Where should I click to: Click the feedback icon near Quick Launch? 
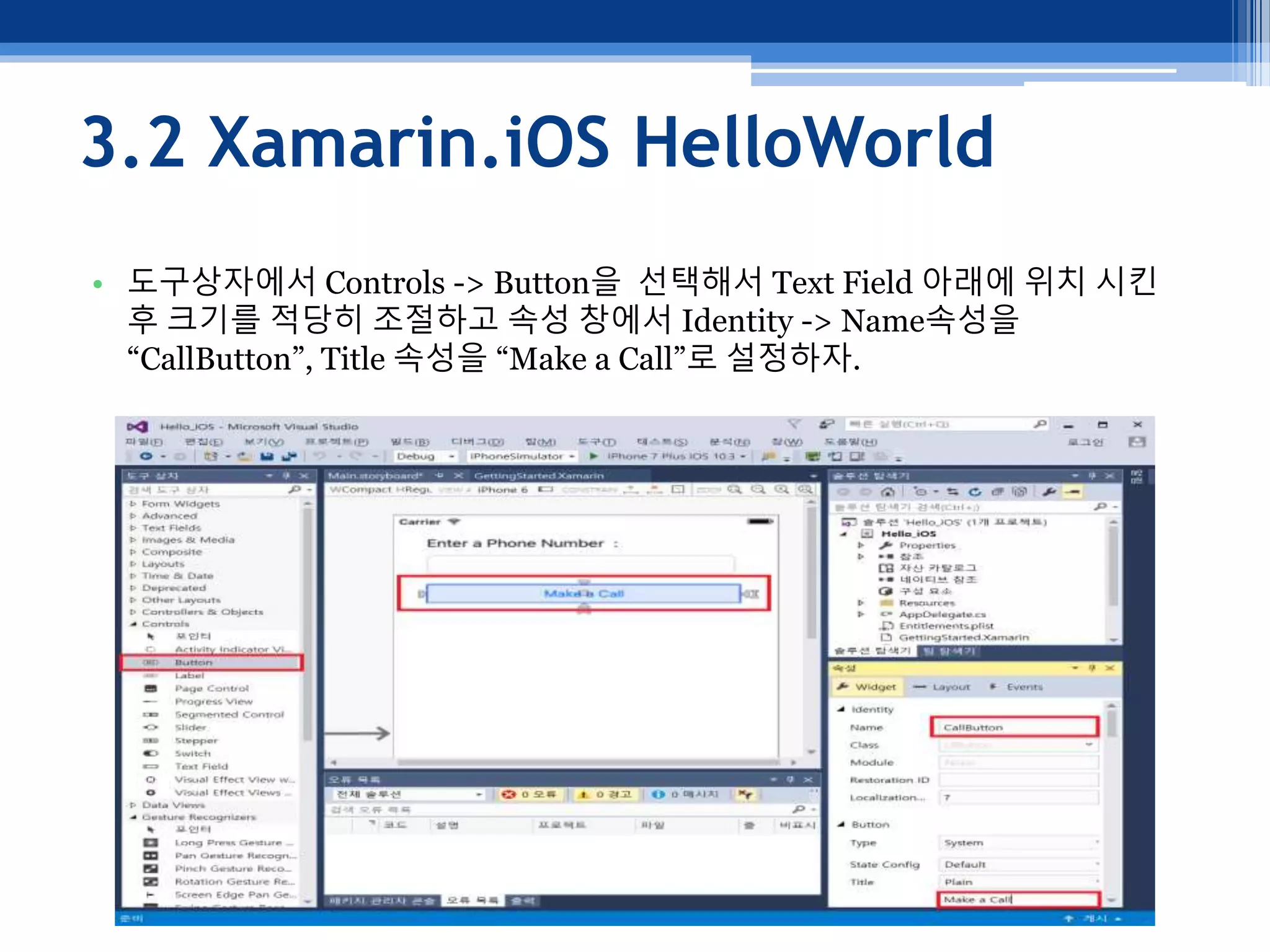tap(827, 425)
